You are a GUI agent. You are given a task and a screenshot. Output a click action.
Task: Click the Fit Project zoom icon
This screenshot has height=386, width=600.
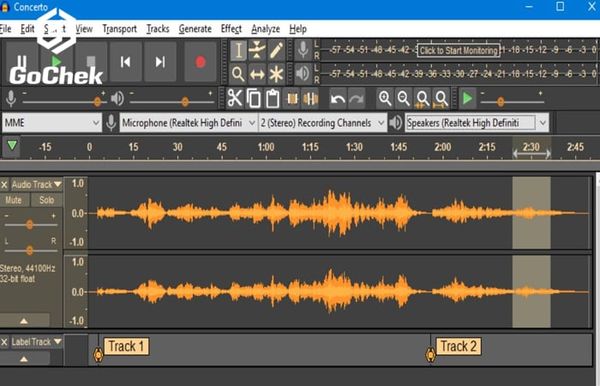coord(441,99)
